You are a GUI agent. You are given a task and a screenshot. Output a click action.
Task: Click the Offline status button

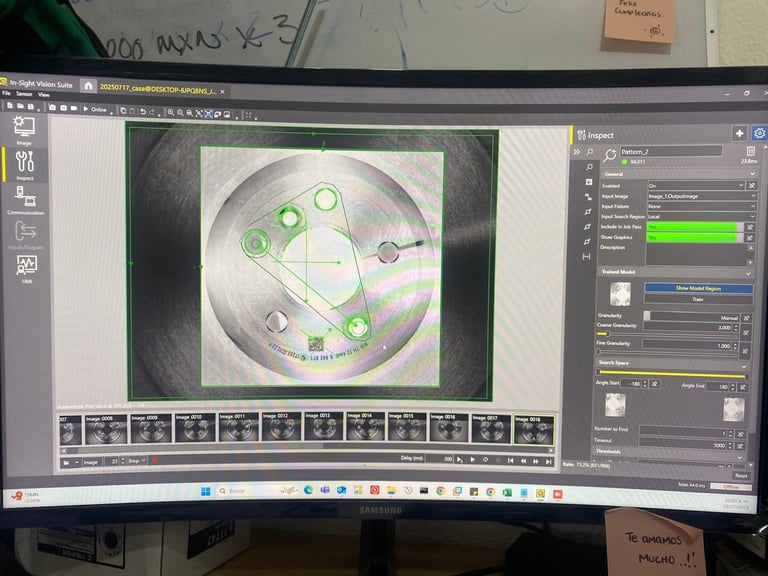730,486
